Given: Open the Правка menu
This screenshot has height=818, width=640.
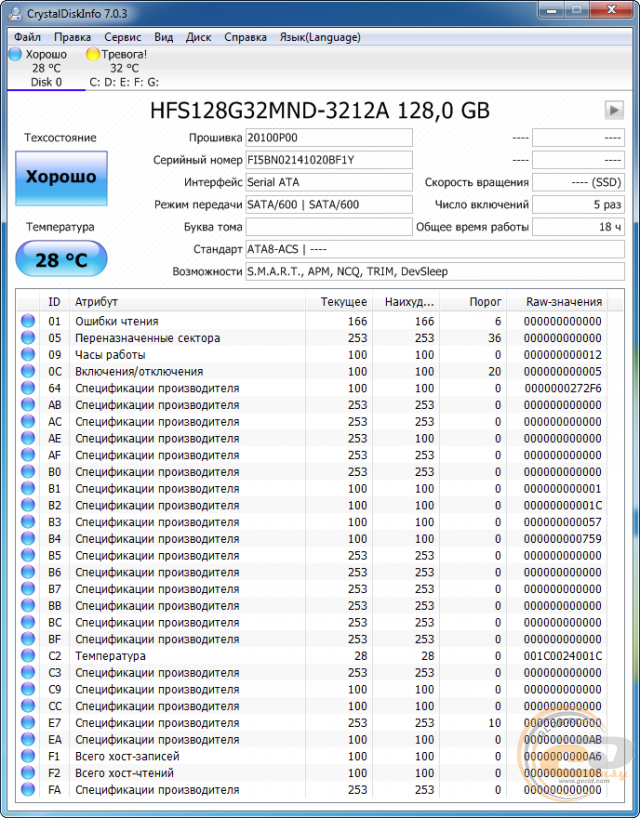Looking at the screenshot, I should [x=73, y=37].
